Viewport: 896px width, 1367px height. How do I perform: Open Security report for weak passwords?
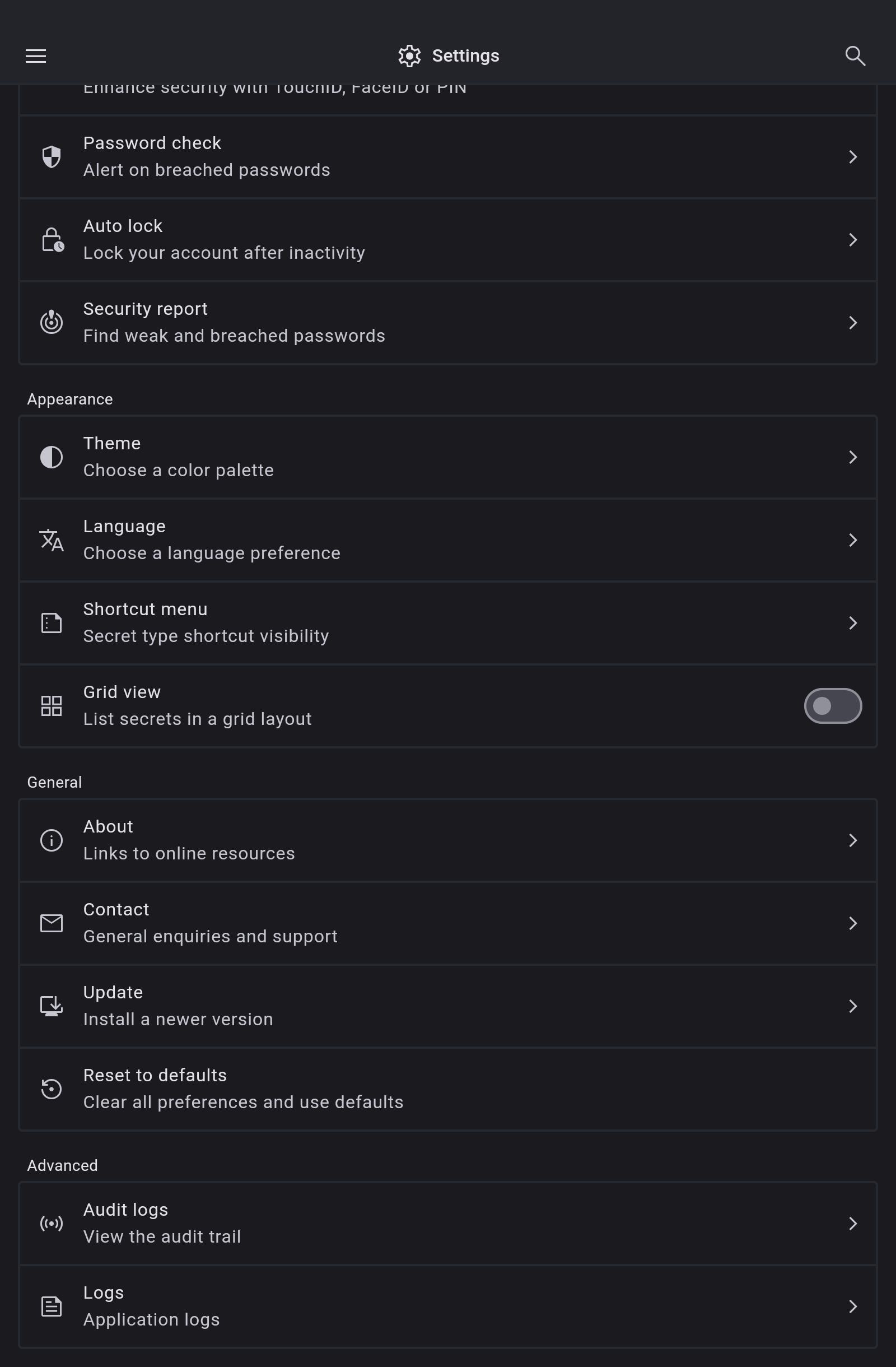pos(447,323)
